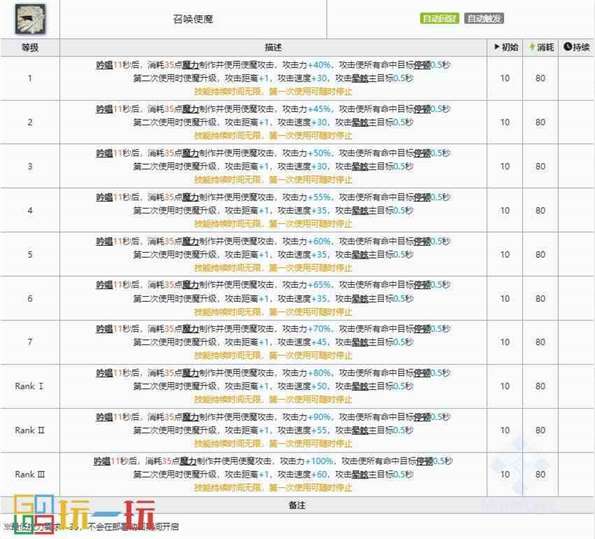Click the 初始 column header label
Screen dimensions: 595x539
point(510,47)
